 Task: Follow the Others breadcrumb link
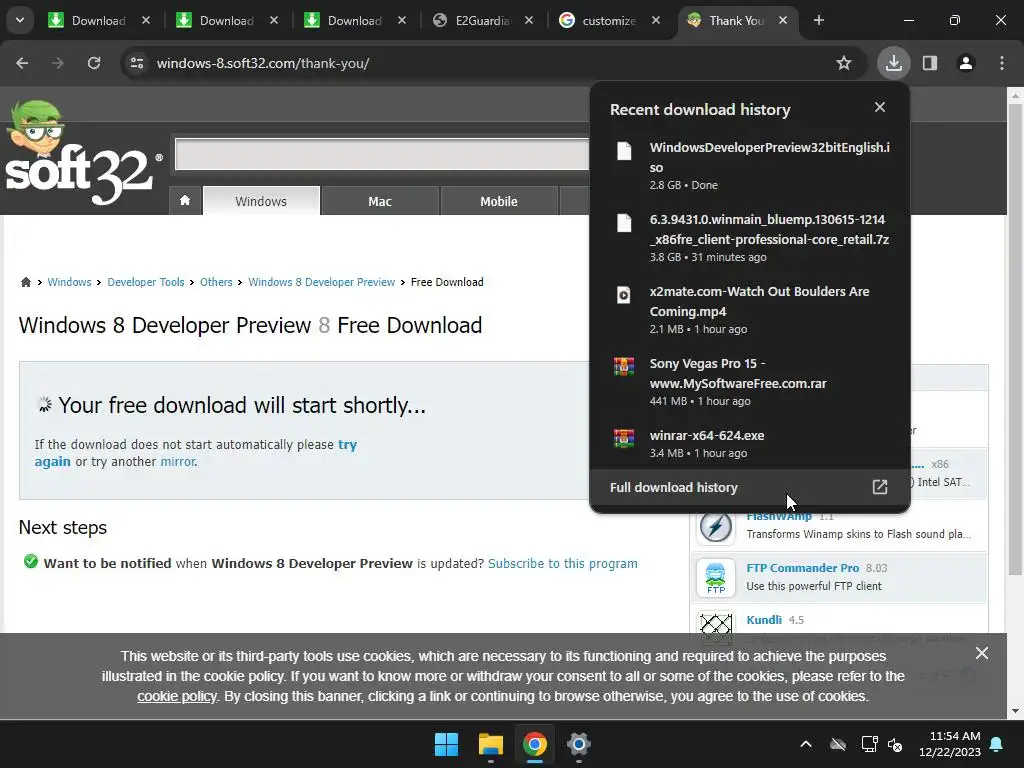pyautogui.click(x=216, y=282)
